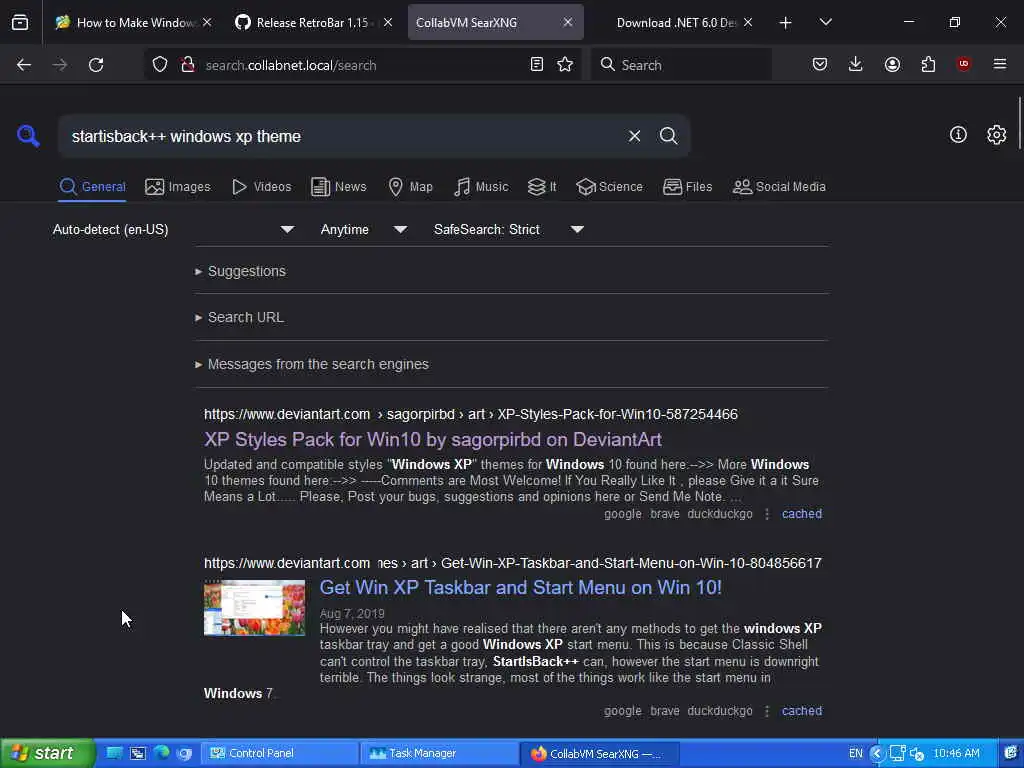The height and width of the screenshot is (768, 1024).
Task: Switch to Download .NET 6.0 tab
Action: pyautogui.click(x=677, y=23)
